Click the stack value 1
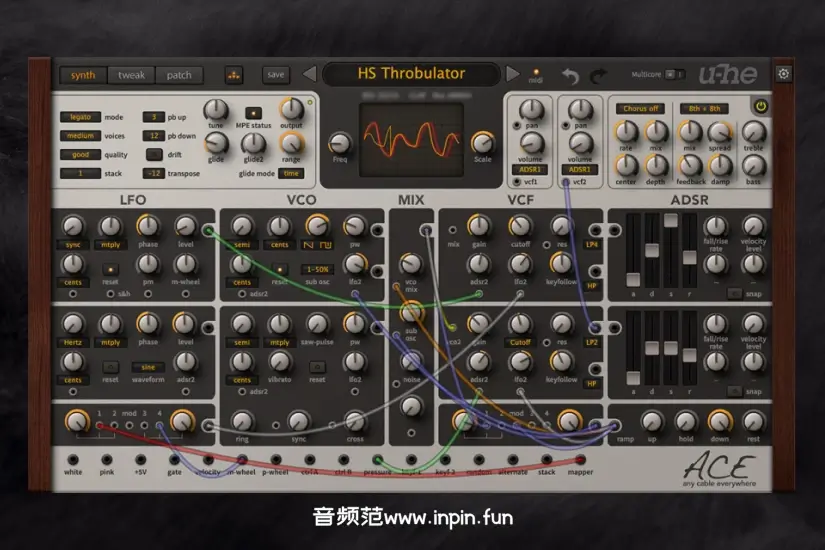The image size is (825, 550). 80,174
